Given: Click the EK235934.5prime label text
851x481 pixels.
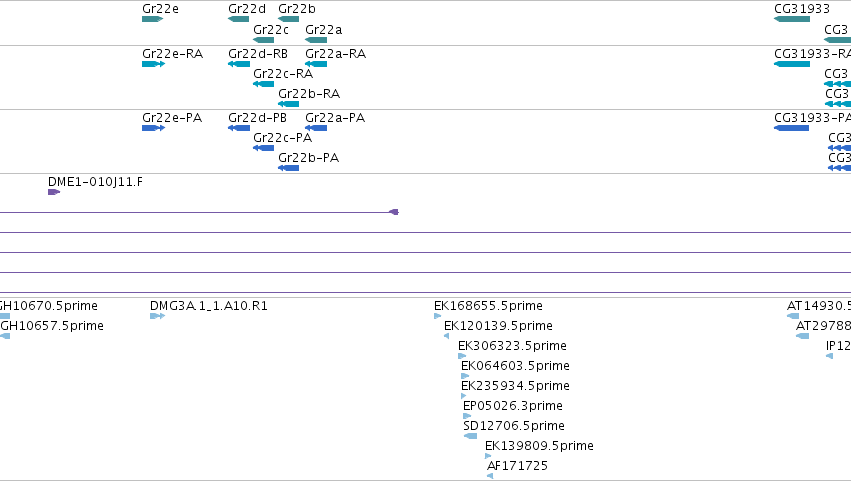Looking at the screenshot, I should pyautogui.click(x=515, y=386).
